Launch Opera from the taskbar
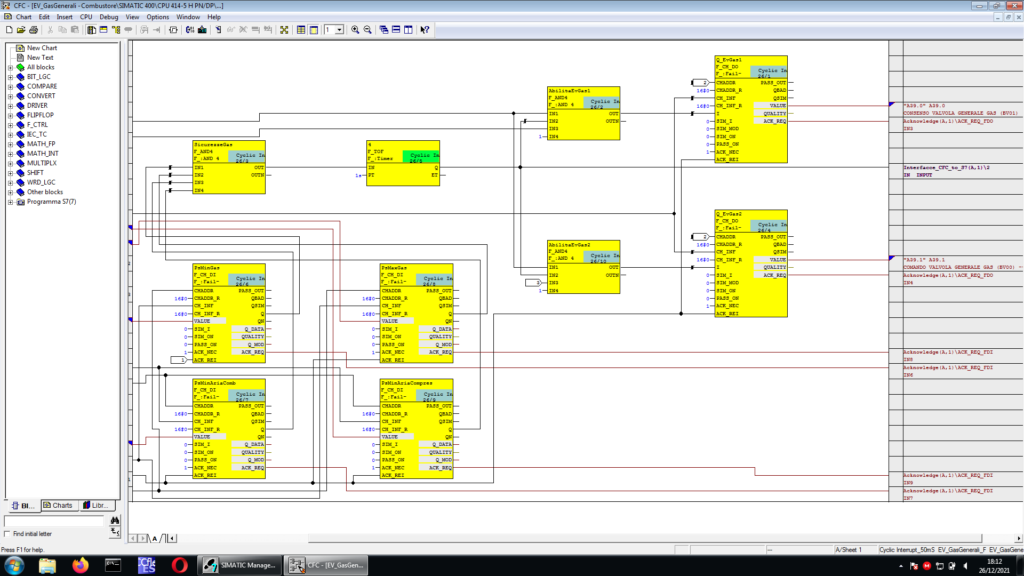This screenshot has height=576, width=1024. click(180, 566)
